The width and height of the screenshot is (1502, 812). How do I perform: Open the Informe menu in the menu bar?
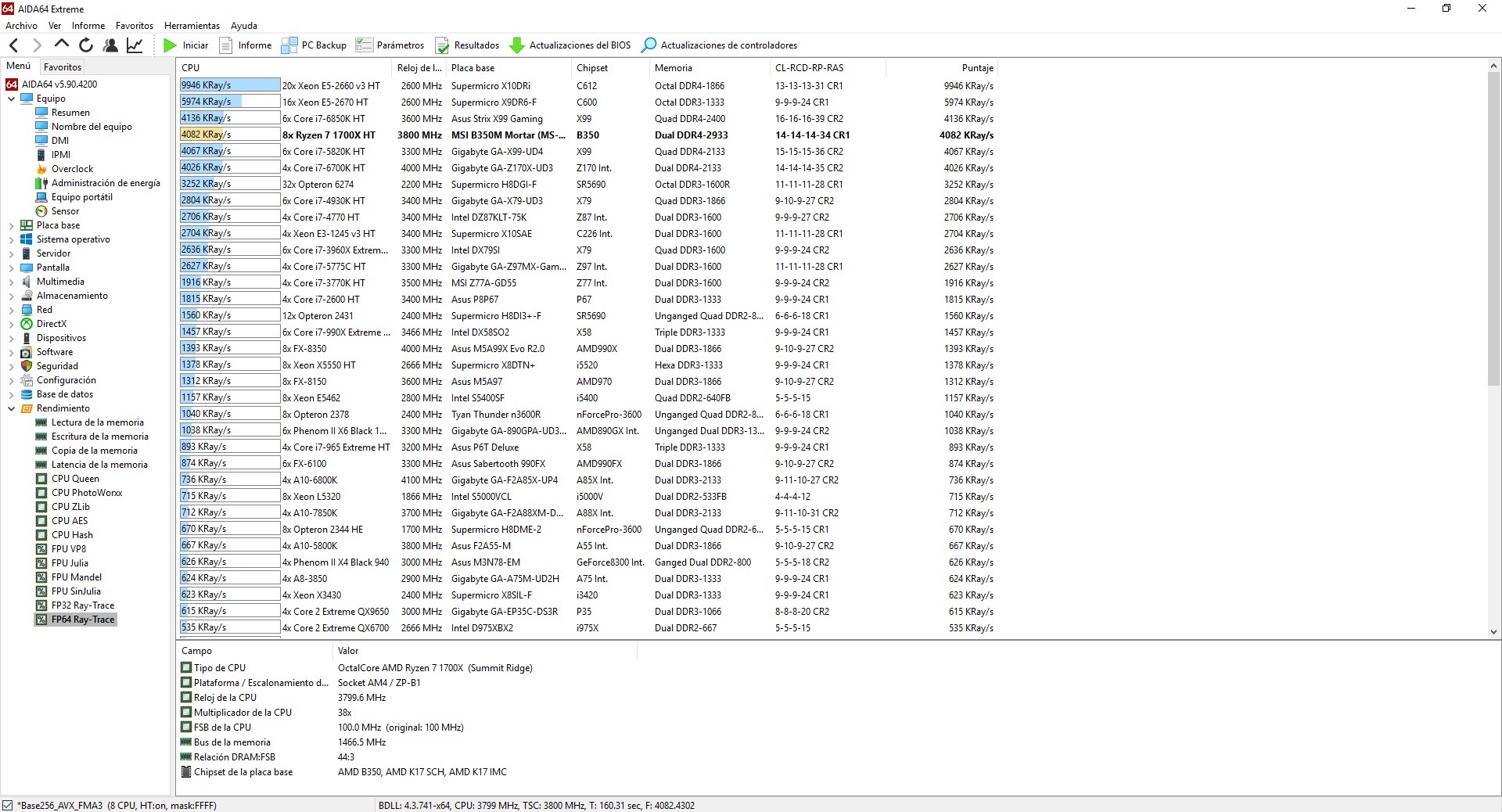click(88, 26)
